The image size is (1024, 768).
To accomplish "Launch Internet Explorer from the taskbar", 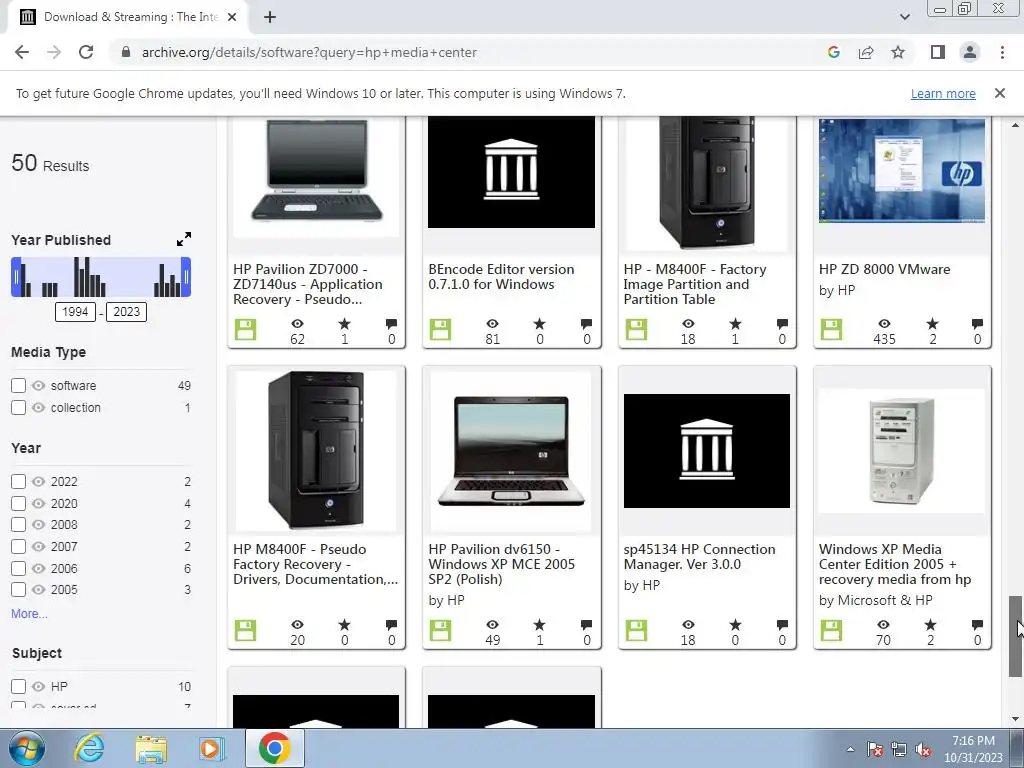I will pos(89,748).
